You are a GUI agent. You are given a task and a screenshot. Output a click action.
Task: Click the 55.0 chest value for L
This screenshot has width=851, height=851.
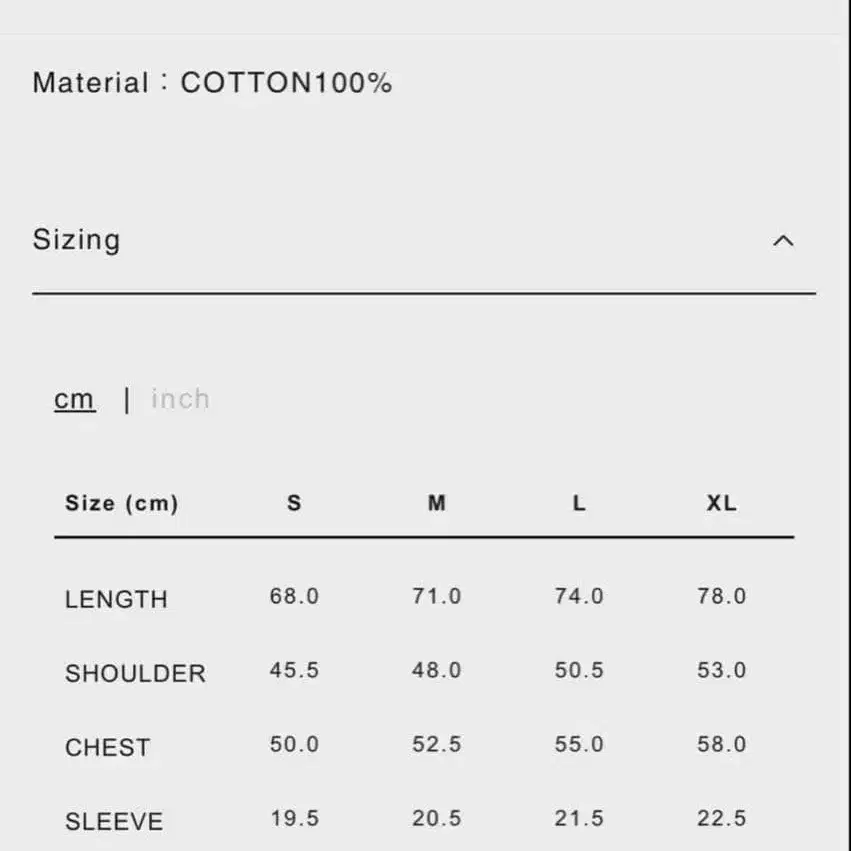click(x=579, y=744)
